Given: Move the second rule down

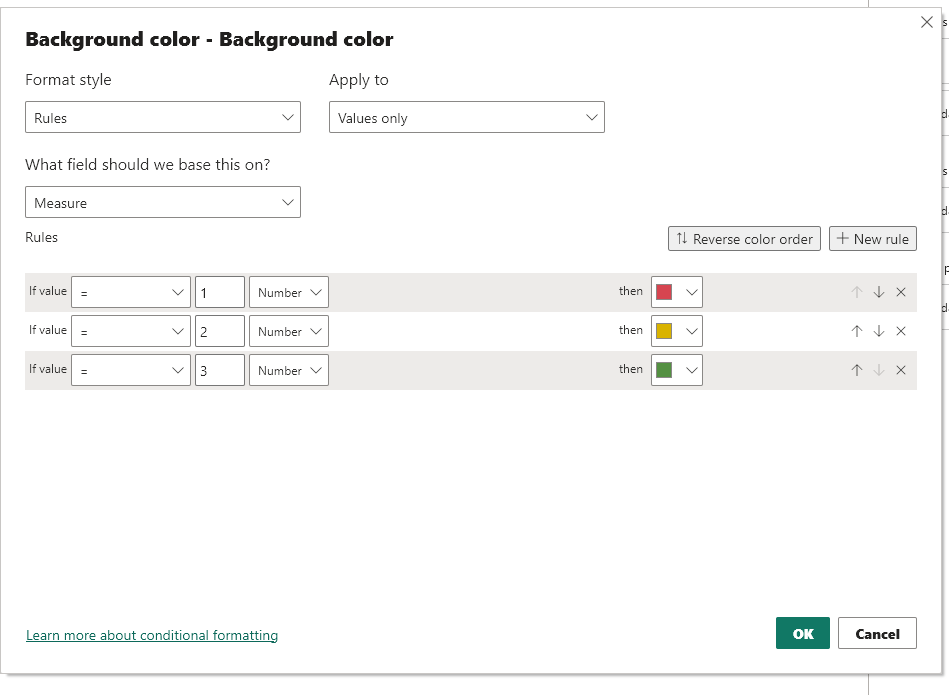Looking at the screenshot, I should click(879, 331).
